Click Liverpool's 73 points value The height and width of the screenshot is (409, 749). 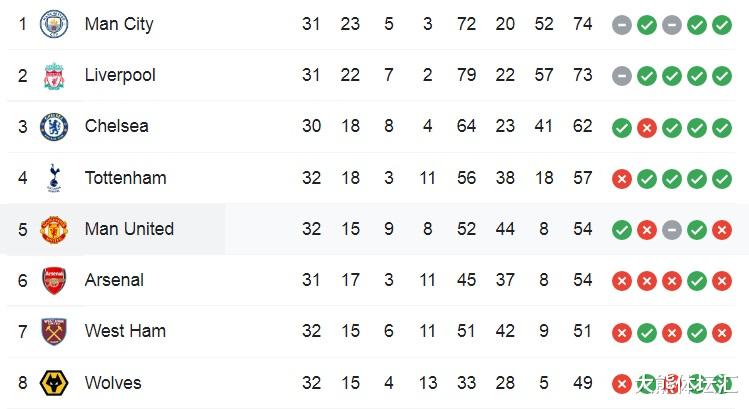click(x=583, y=75)
